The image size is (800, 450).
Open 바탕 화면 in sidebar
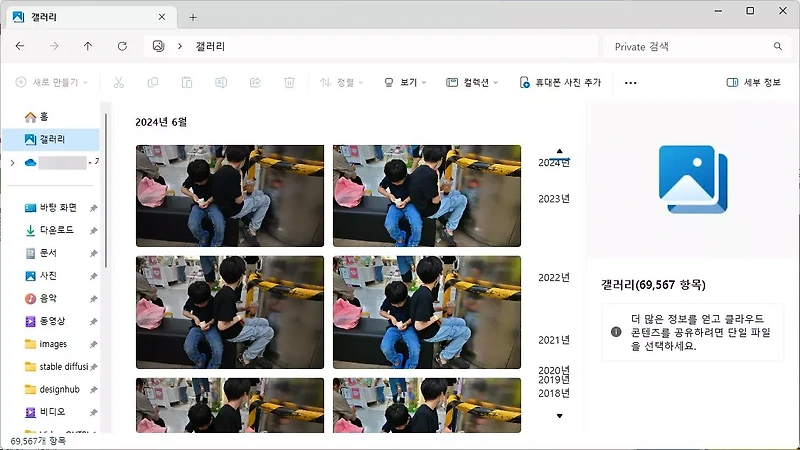point(51,208)
